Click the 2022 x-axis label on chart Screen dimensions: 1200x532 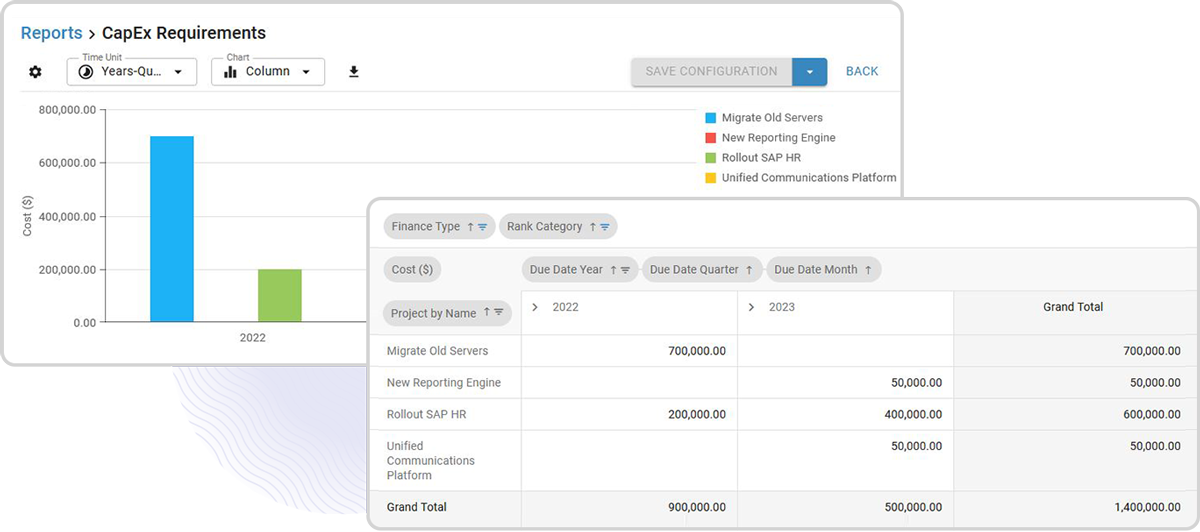point(253,338)
